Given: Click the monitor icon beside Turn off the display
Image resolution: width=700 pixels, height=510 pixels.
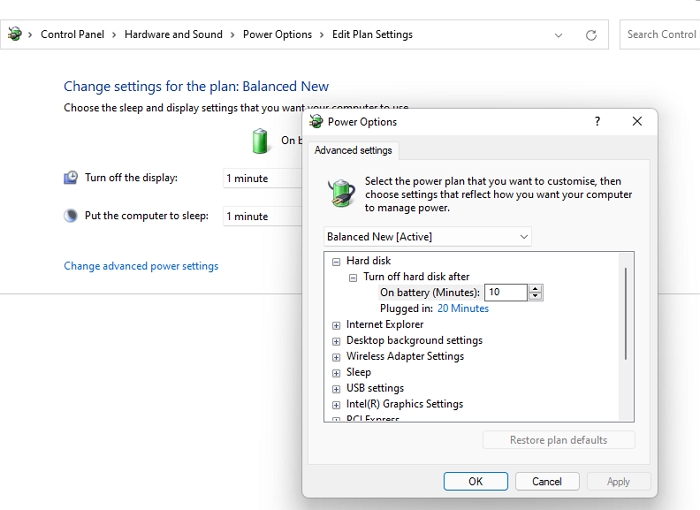Looking at the screenshot, I should tap(70, 177).
